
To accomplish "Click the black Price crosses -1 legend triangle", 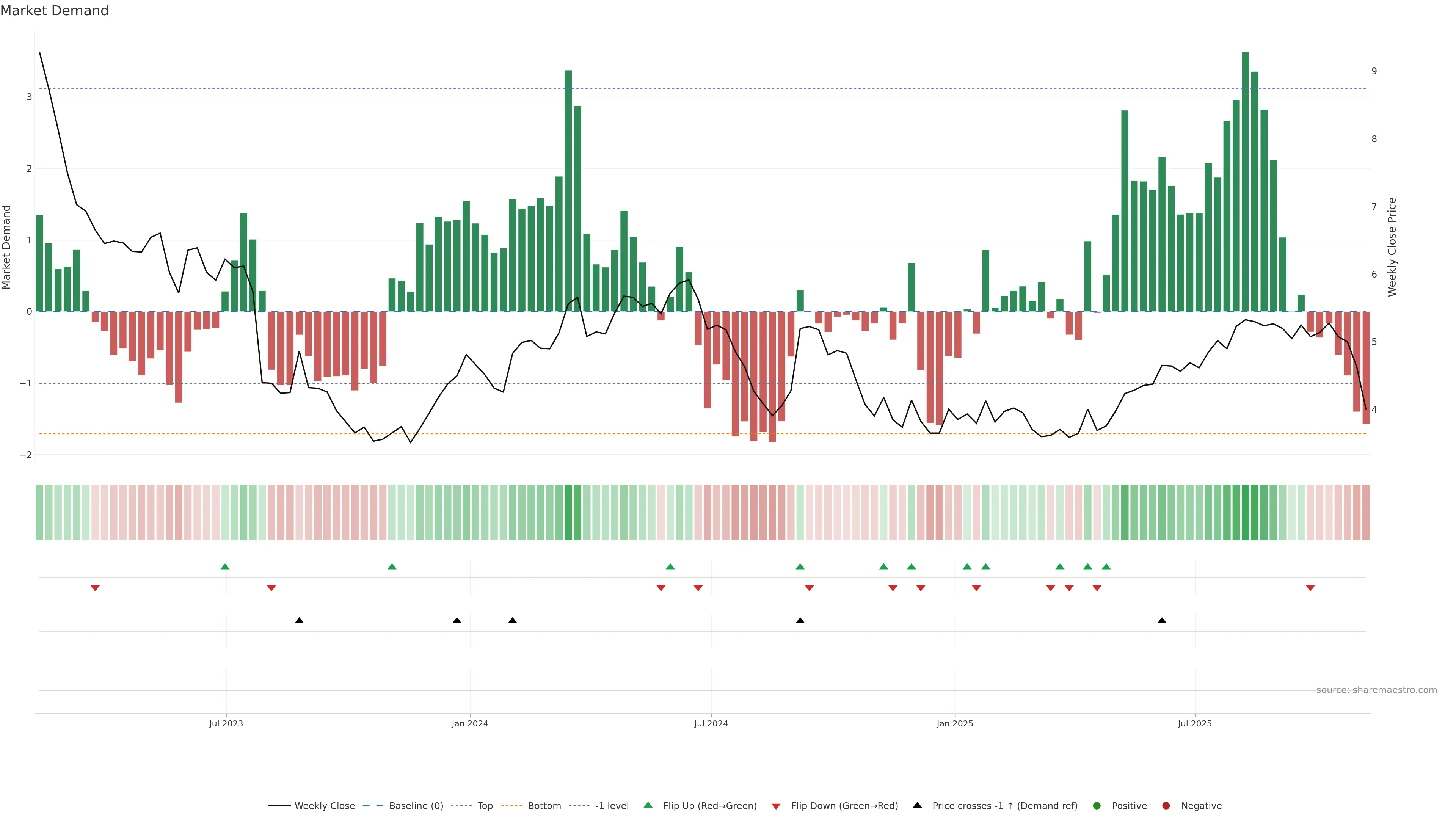I will (x=917, y=805).
